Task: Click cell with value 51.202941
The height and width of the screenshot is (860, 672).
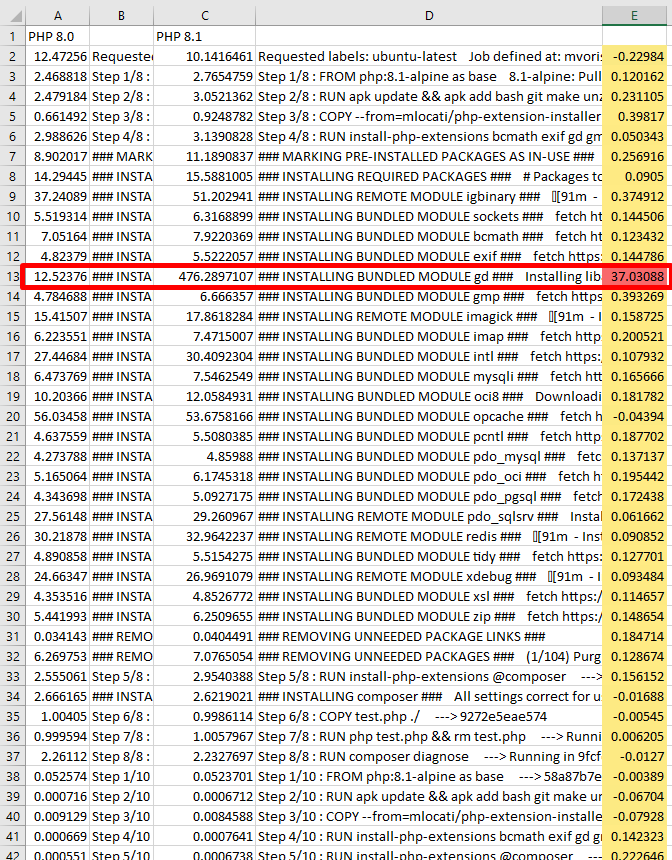Action: 205,196
